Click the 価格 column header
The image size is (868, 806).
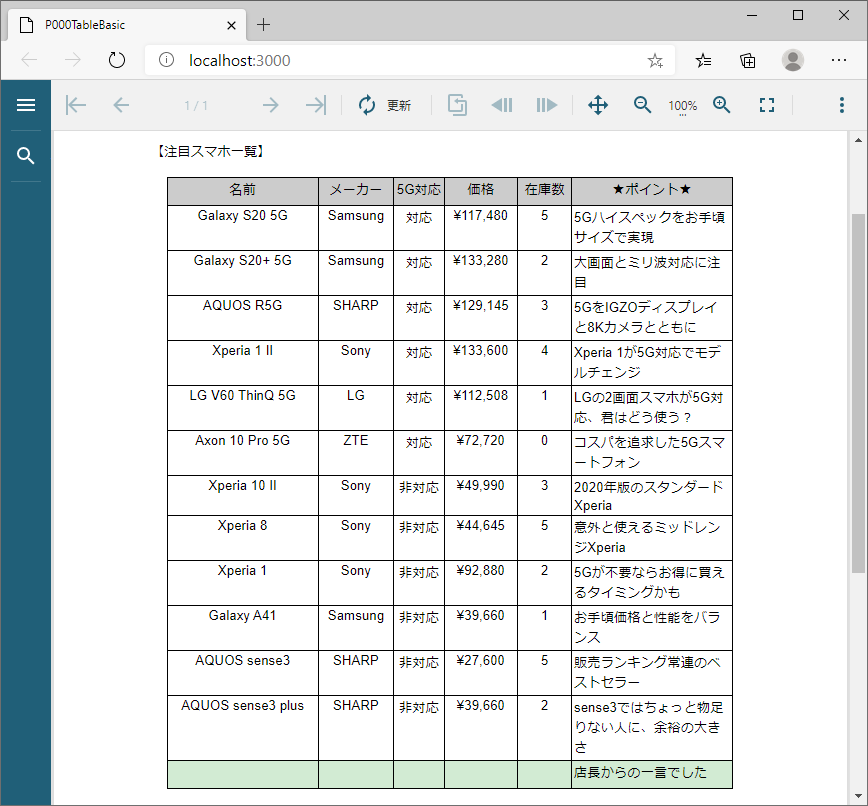click(x=480, y=191)
